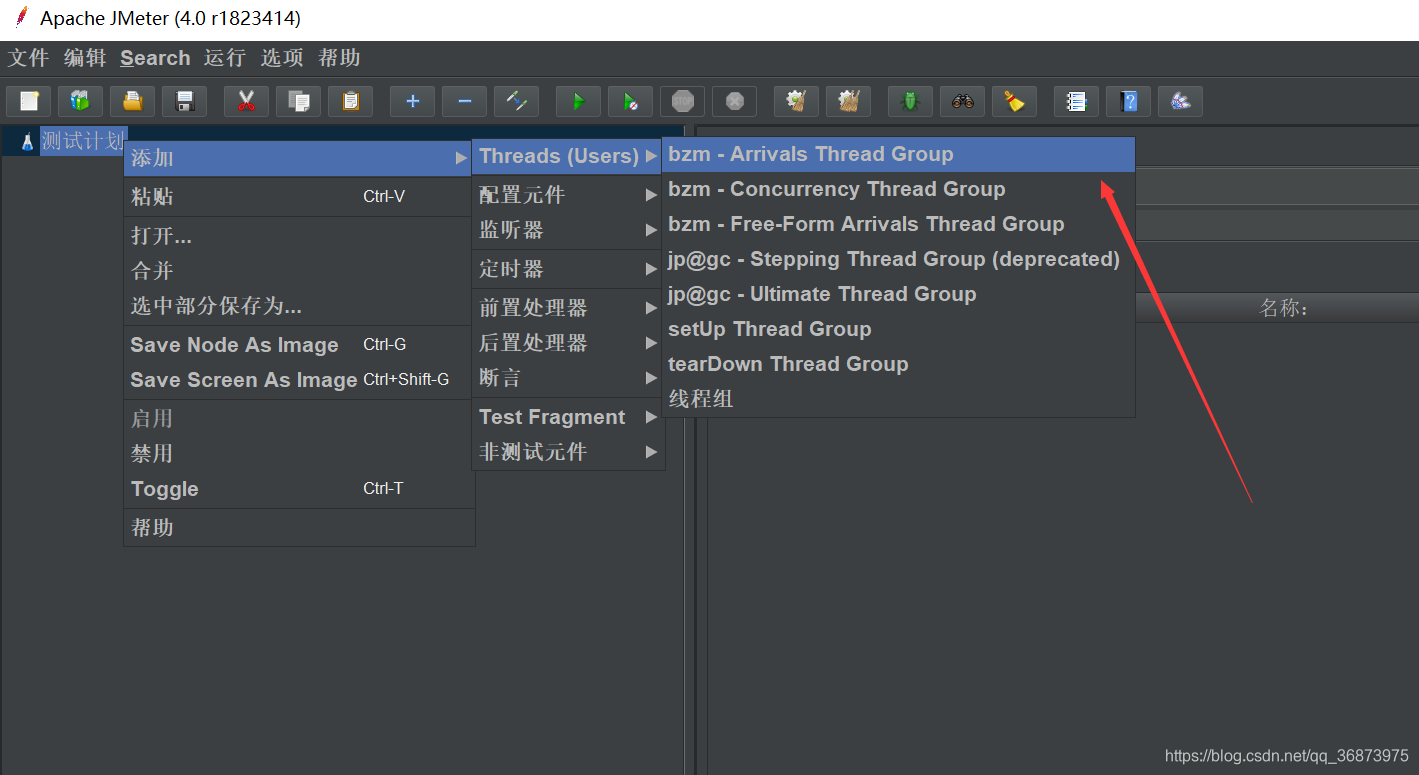Choose Save Screen As Image

298,380
